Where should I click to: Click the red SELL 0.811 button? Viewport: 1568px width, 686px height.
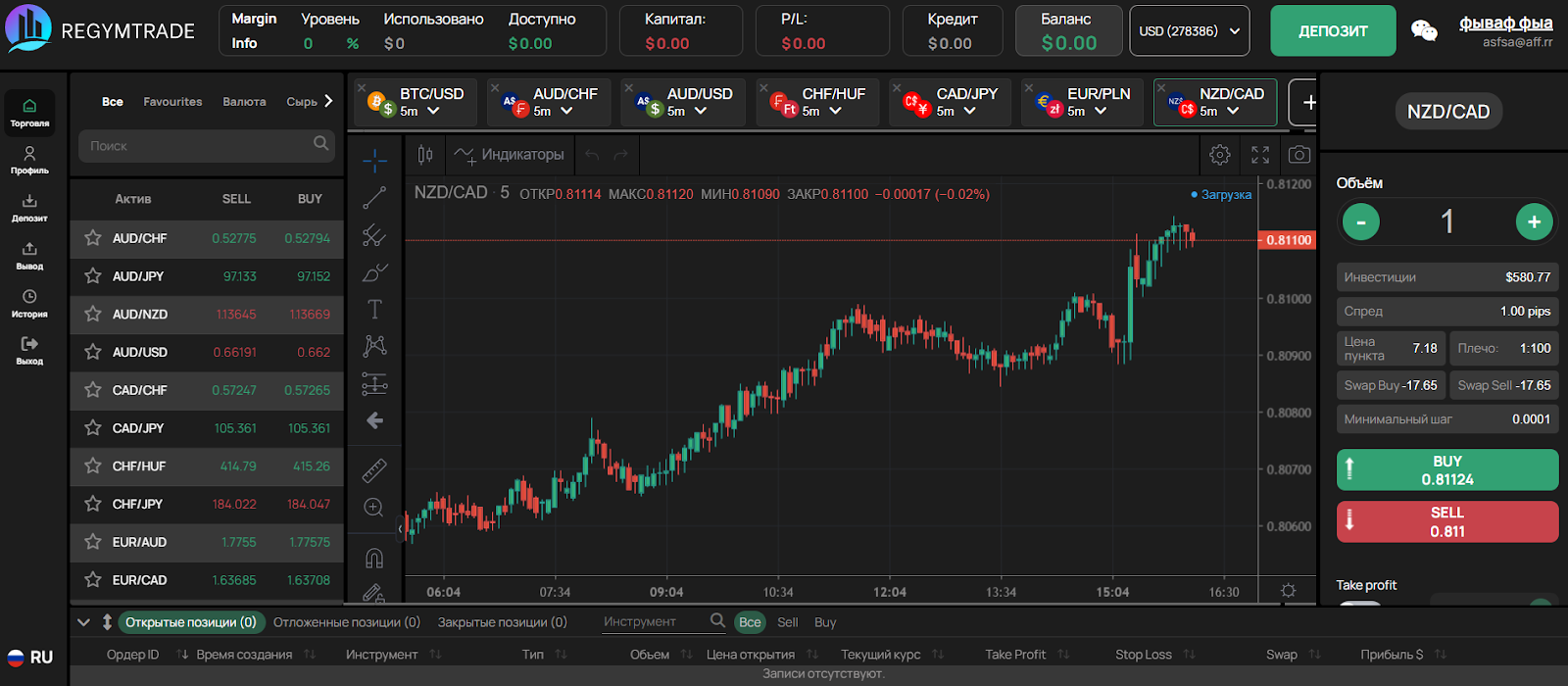(x=1446, y=522)
